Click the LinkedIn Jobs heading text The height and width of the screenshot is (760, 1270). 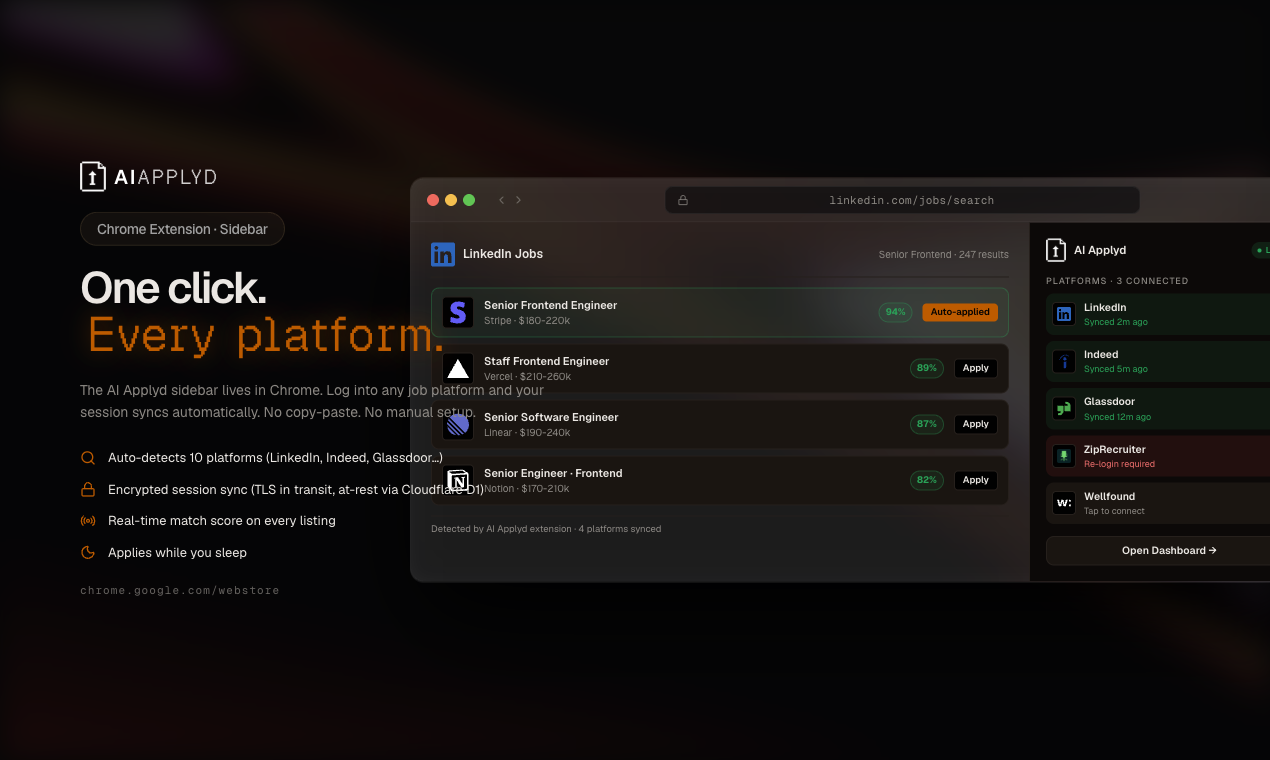[x=503, y=254]
